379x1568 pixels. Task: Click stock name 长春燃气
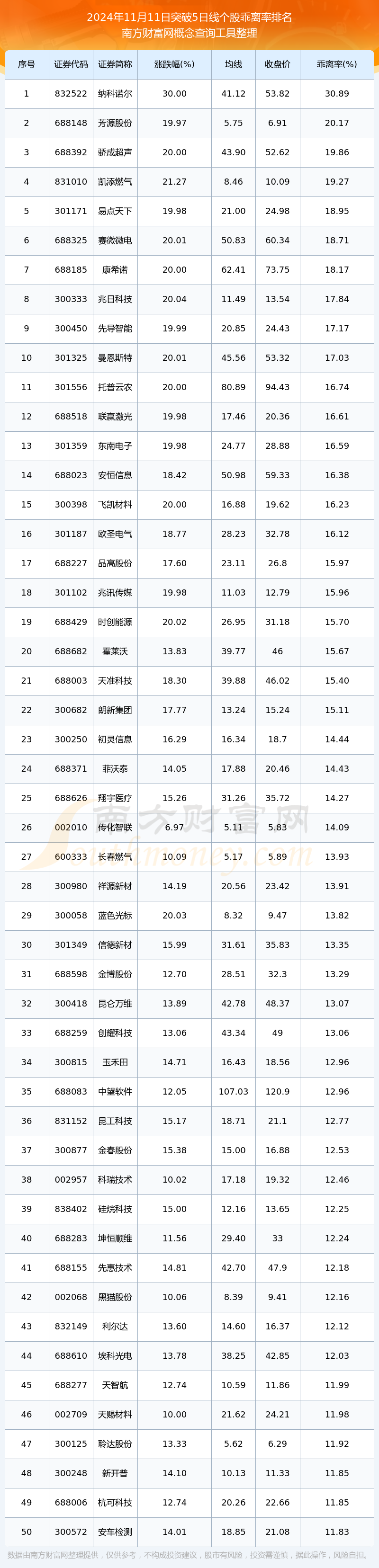(x=115, y=856)
